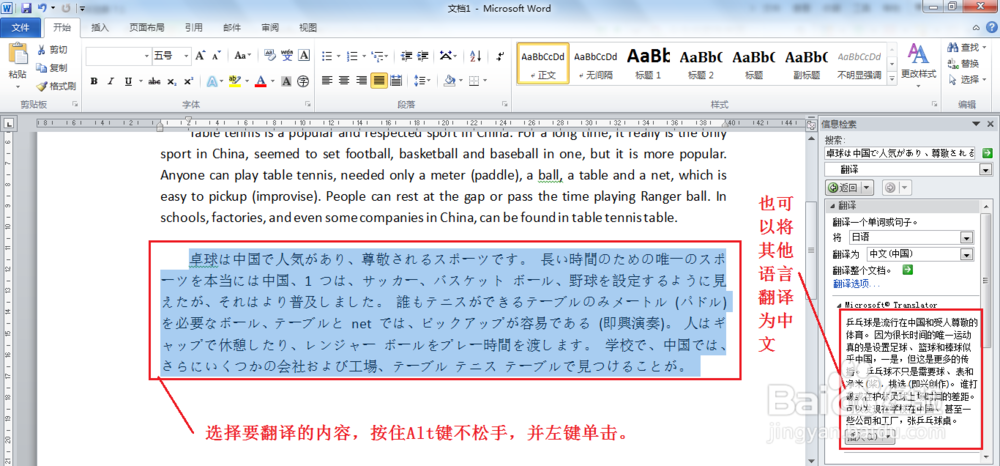The image size is (1000, 466).
Task: Click the 返回 (Back) button in research pane
Action: pyautogui.click(x=843, y=187)
